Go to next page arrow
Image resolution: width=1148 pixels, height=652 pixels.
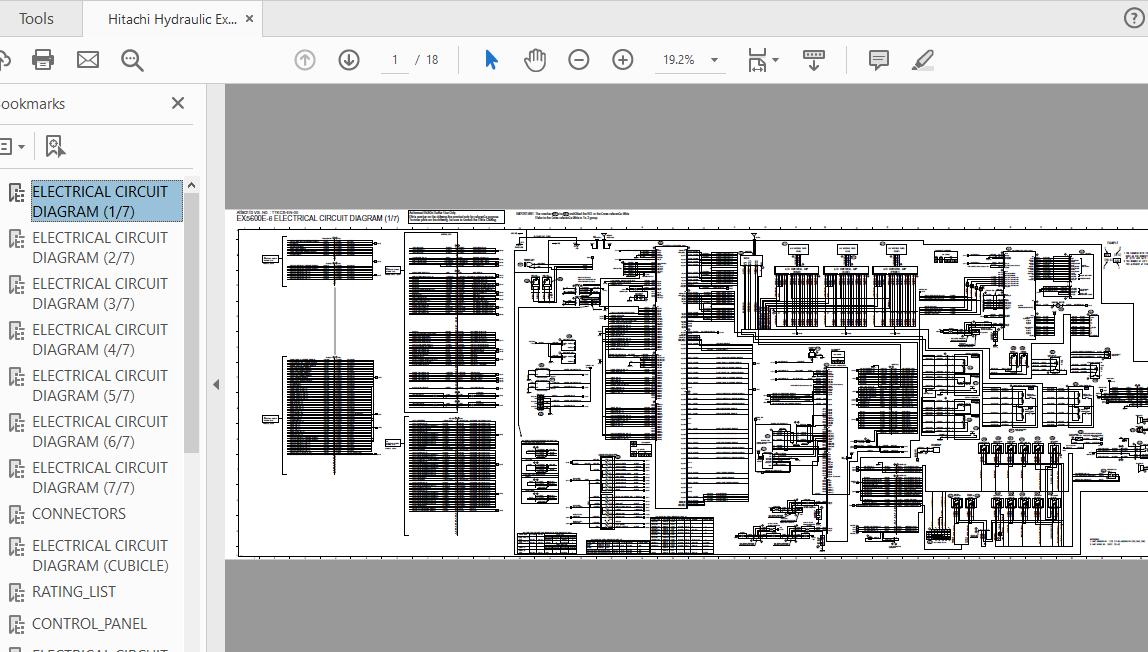click(x=349, y=60)
